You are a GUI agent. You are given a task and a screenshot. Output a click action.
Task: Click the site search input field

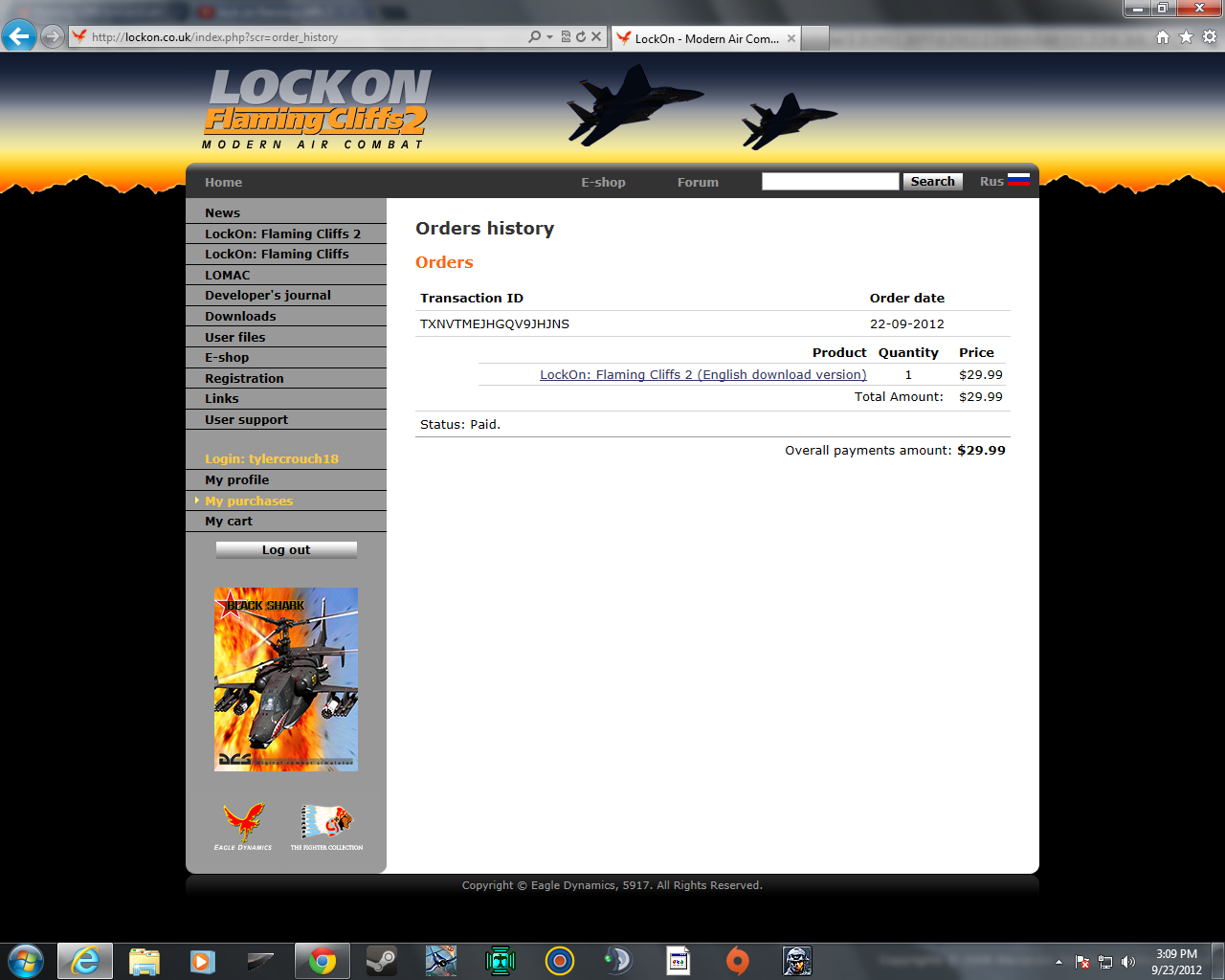[x=830, y=181]
